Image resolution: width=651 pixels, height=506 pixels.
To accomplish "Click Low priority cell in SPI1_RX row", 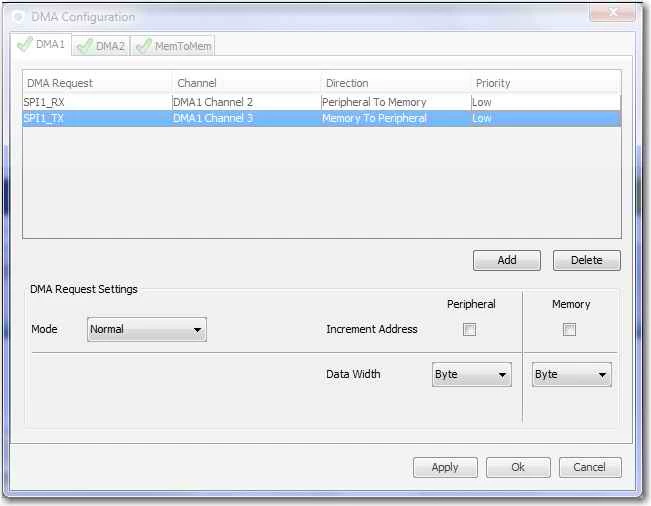I will 546,102.
